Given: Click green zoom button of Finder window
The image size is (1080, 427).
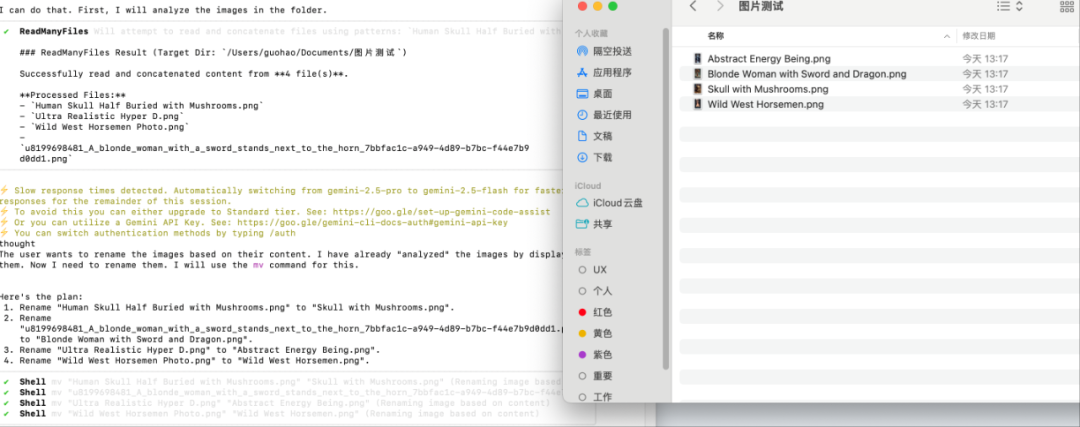Looking at the screenshot, I should click(x=612, y=6).
